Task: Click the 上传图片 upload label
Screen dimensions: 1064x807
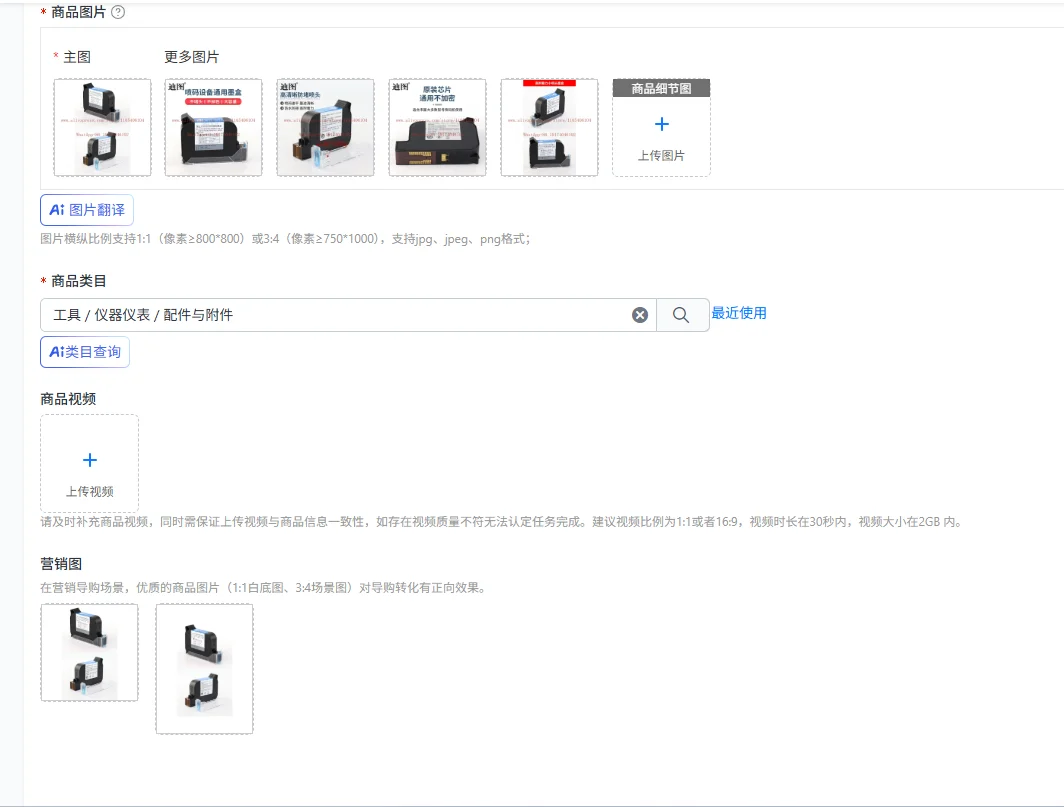Action: click(662, 155)
